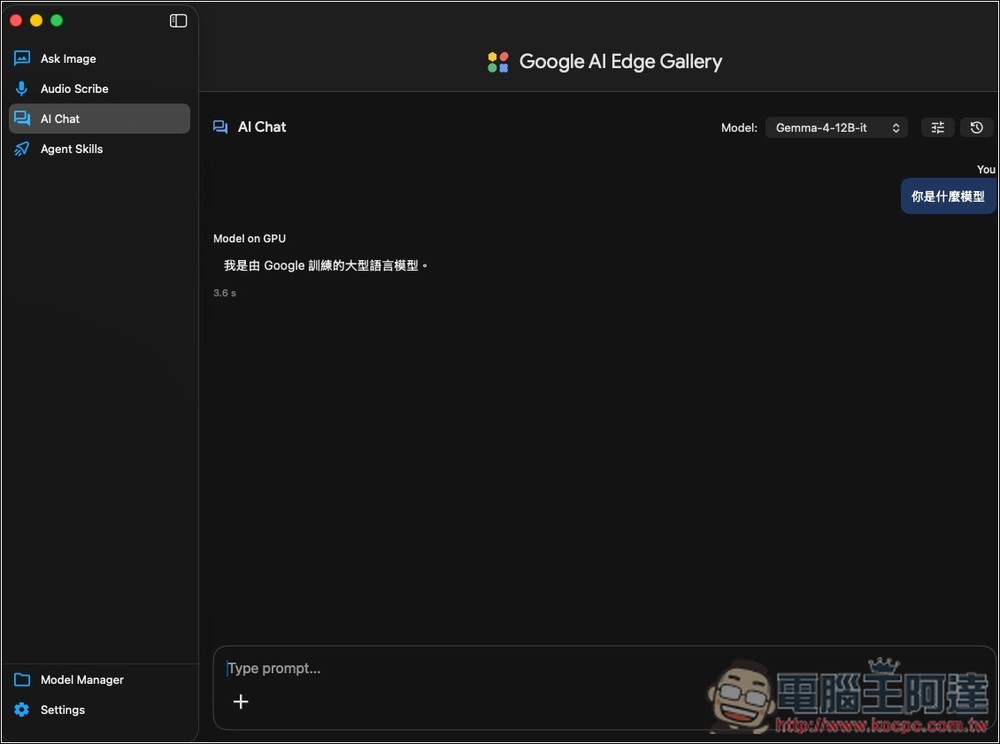The width and height of the screenshot is (1000, 744).
Task: Click the AI Chat header icon
Action: [x=220, y=127]
